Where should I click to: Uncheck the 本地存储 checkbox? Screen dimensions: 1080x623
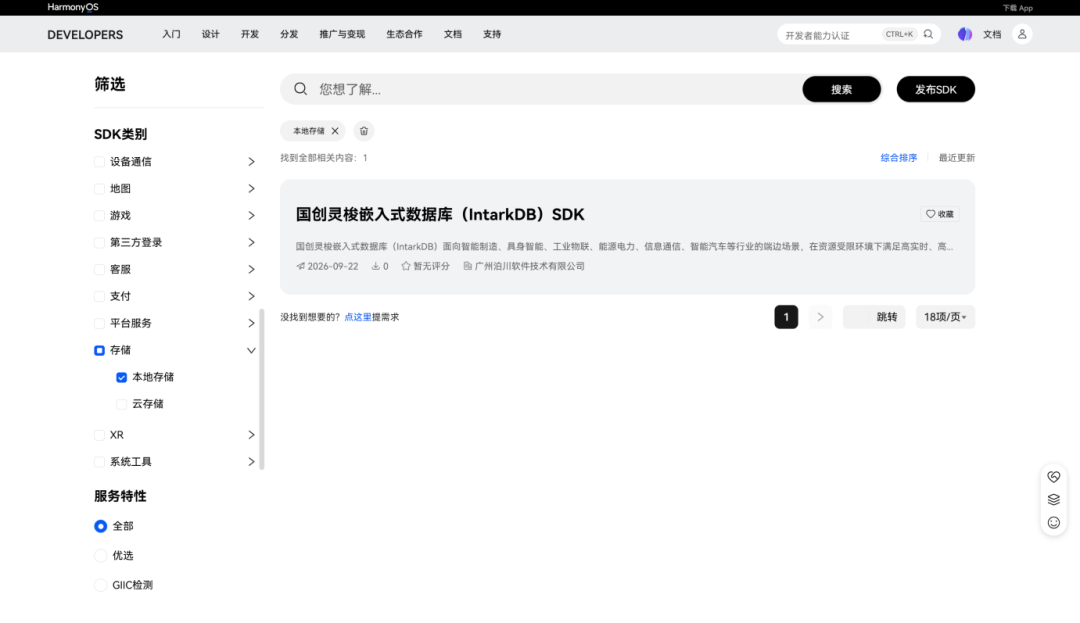121,377
